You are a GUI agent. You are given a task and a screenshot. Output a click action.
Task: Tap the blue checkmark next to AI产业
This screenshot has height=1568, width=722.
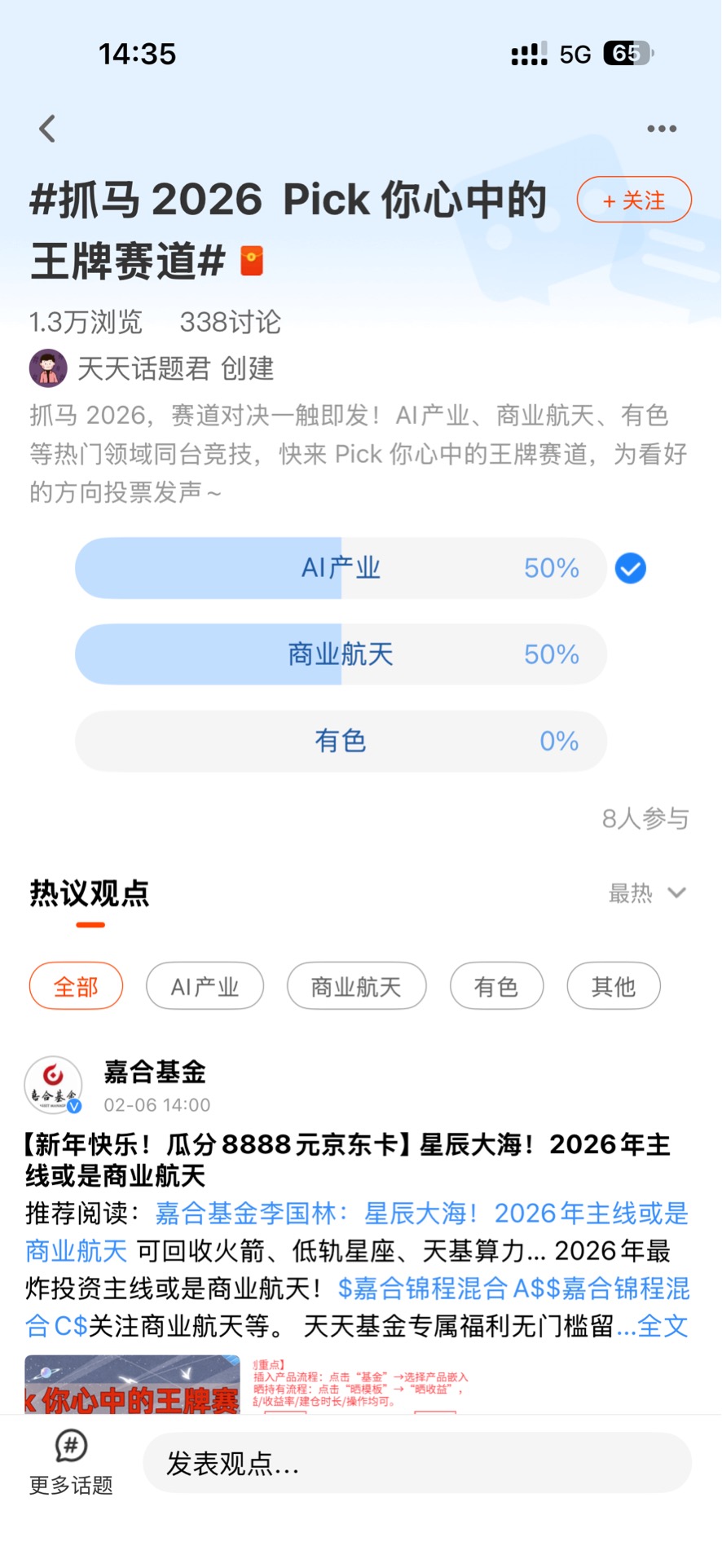click(x=630, y=568)
